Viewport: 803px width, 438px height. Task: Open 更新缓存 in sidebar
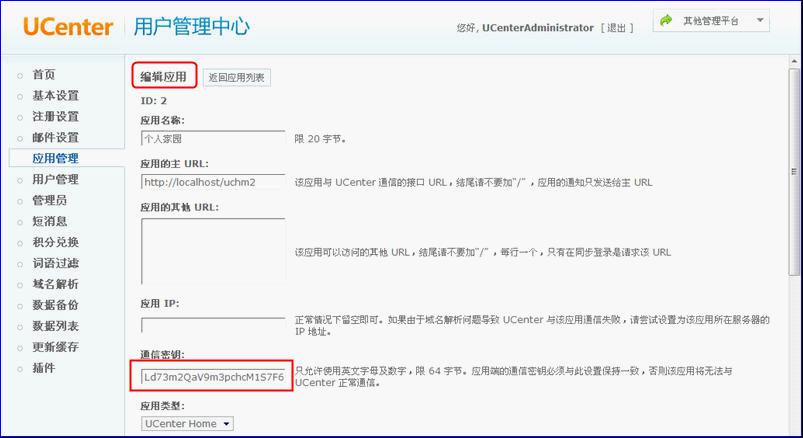[x=55, y=347]
